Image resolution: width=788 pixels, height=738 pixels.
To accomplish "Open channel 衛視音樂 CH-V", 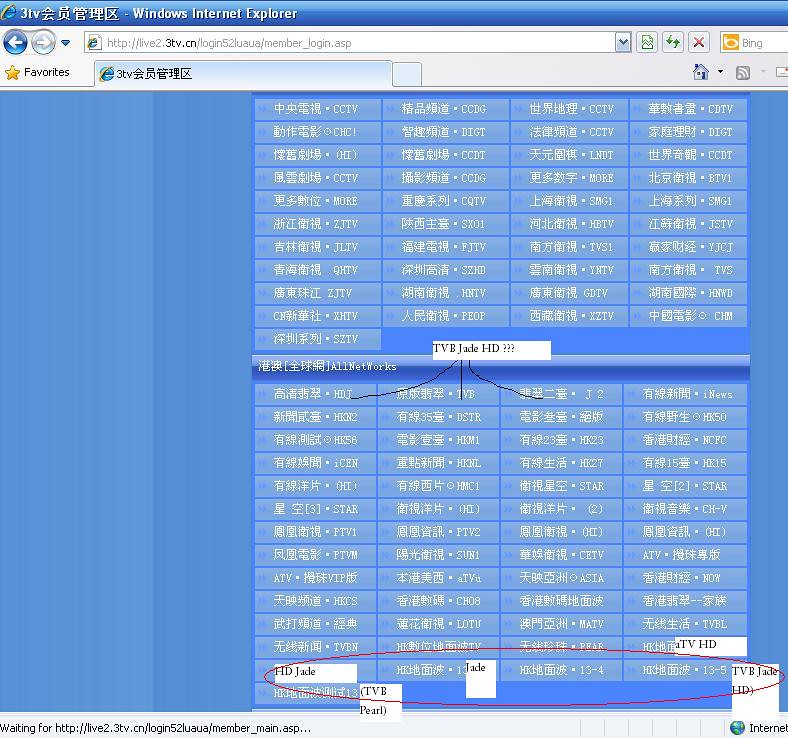I will [685, 509].
